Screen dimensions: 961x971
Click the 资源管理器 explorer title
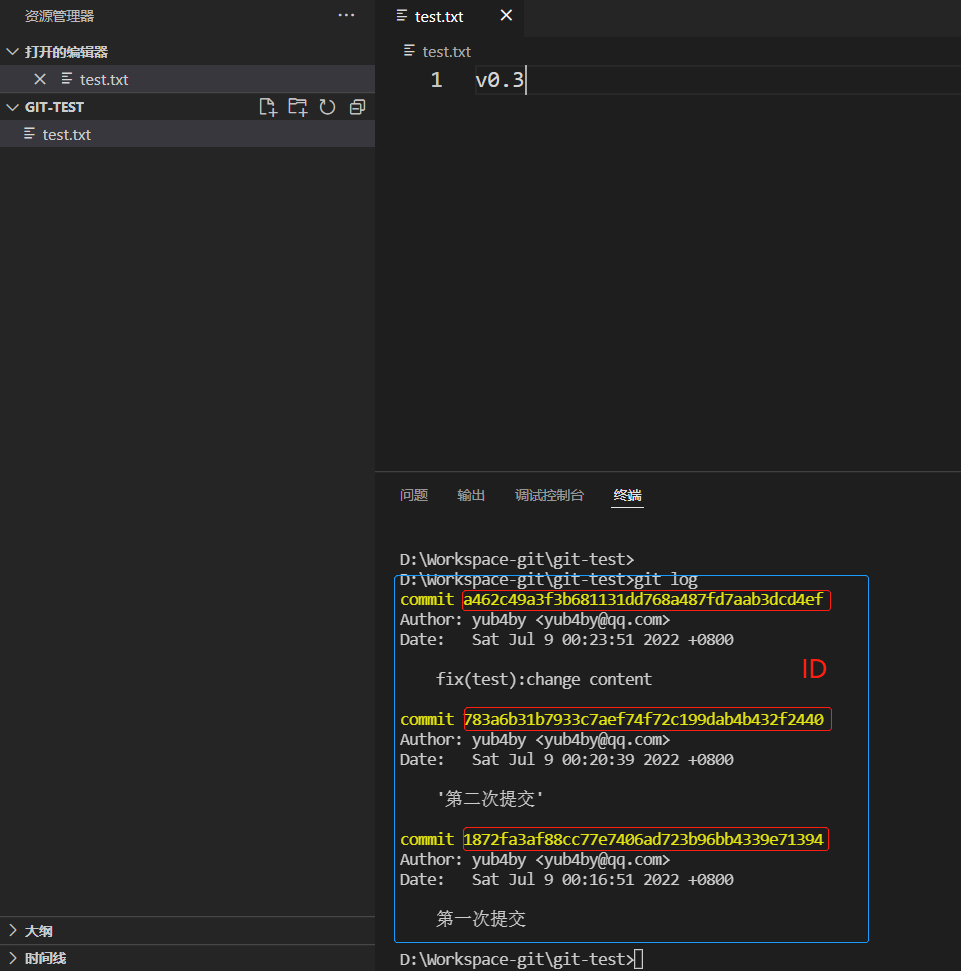coord(59,16)
